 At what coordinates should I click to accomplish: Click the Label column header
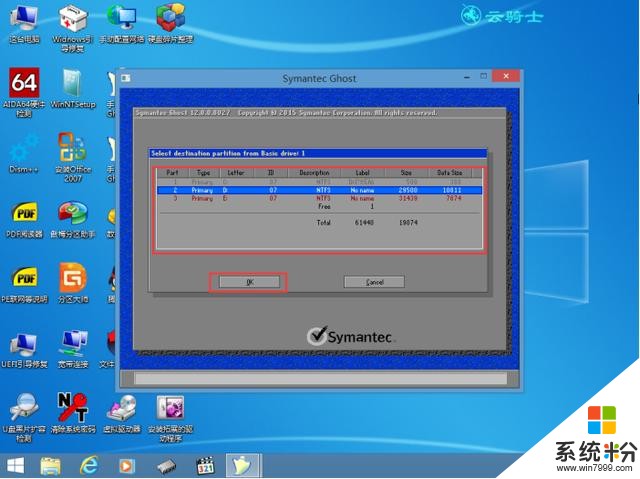click(362, 173)
